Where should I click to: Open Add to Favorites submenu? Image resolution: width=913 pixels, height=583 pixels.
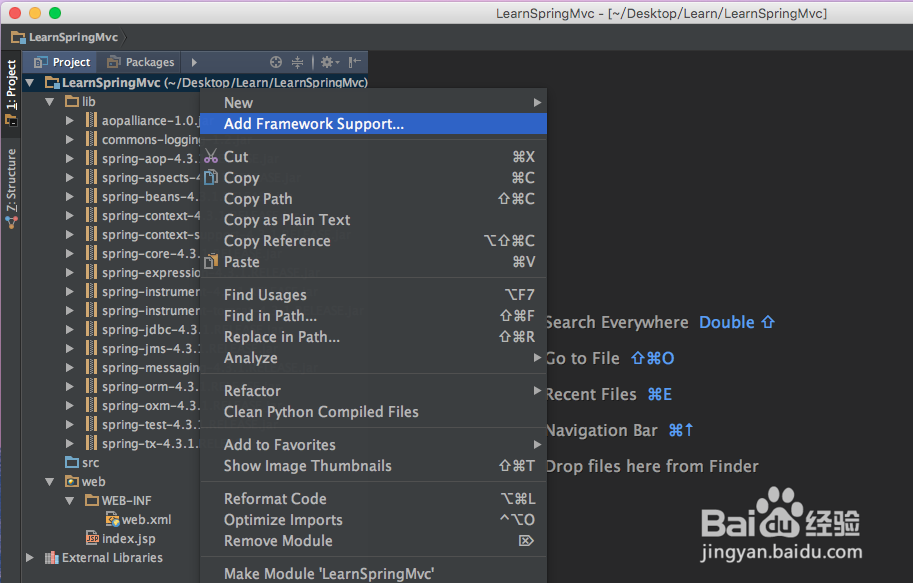click(x=373, y=444)
